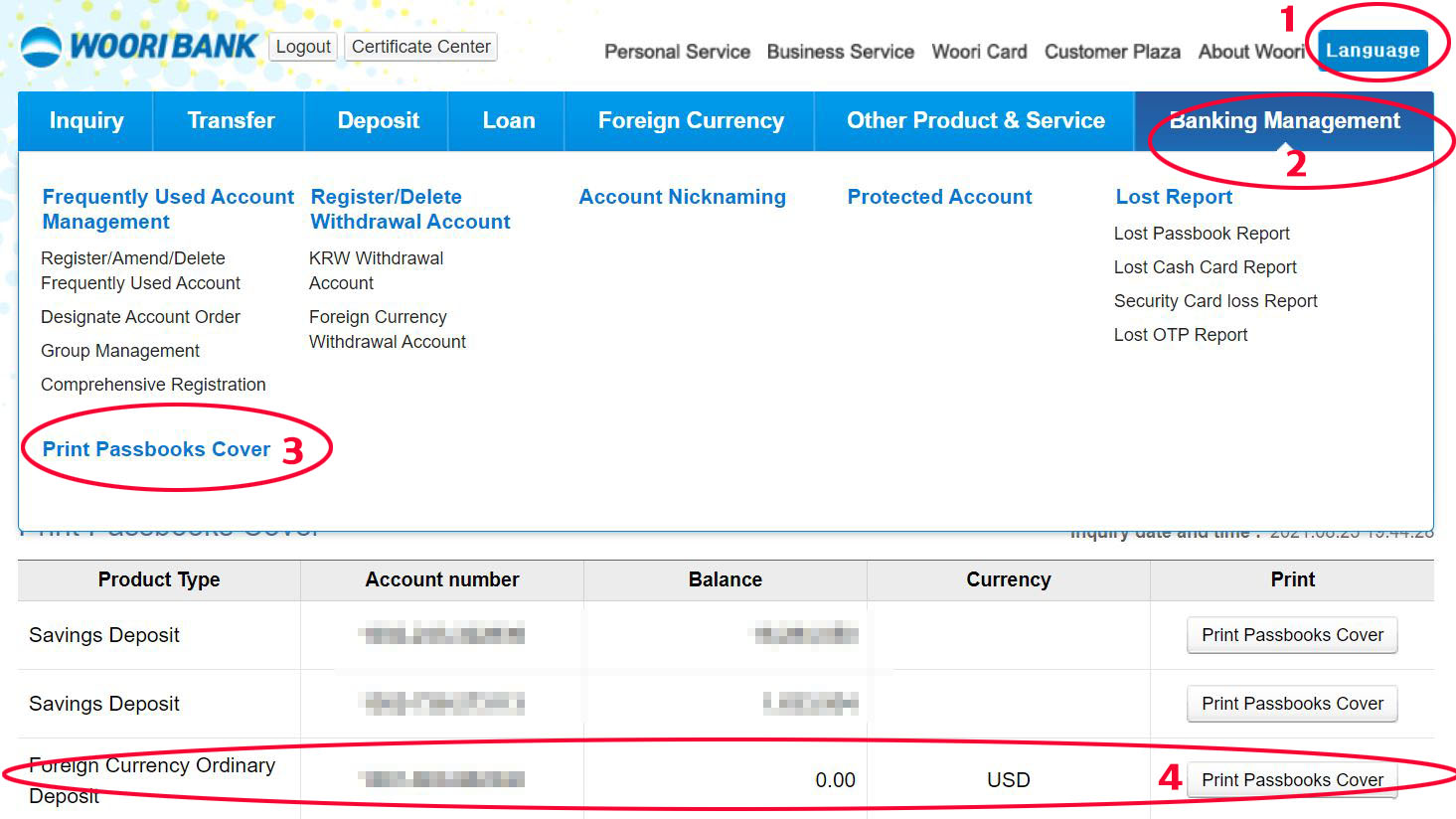Open the Inquiry menu tab
This screenshot has width=1456, height=819.
click(x=86, y=121)
